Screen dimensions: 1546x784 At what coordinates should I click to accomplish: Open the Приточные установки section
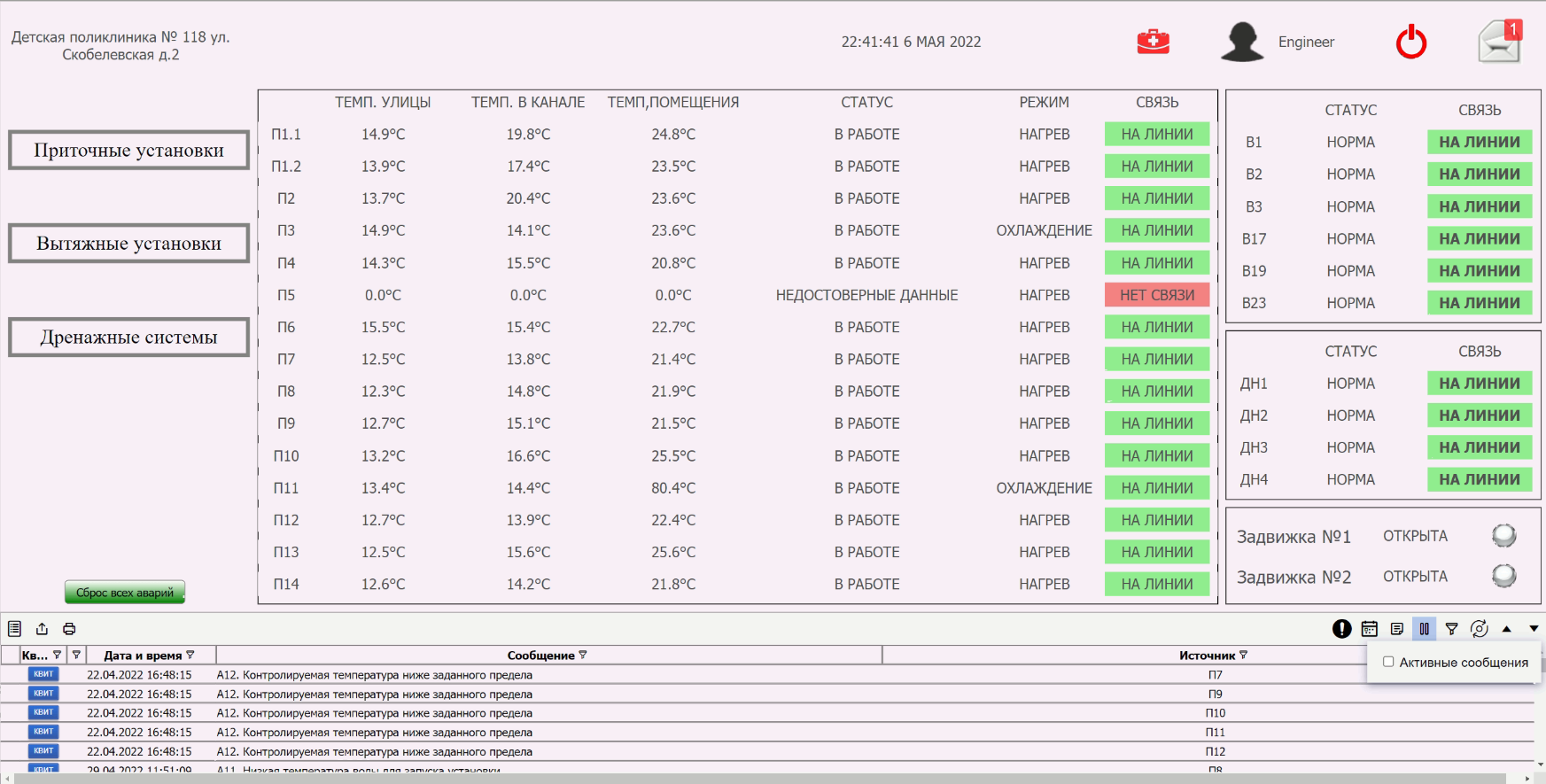[x=129, y=150]
